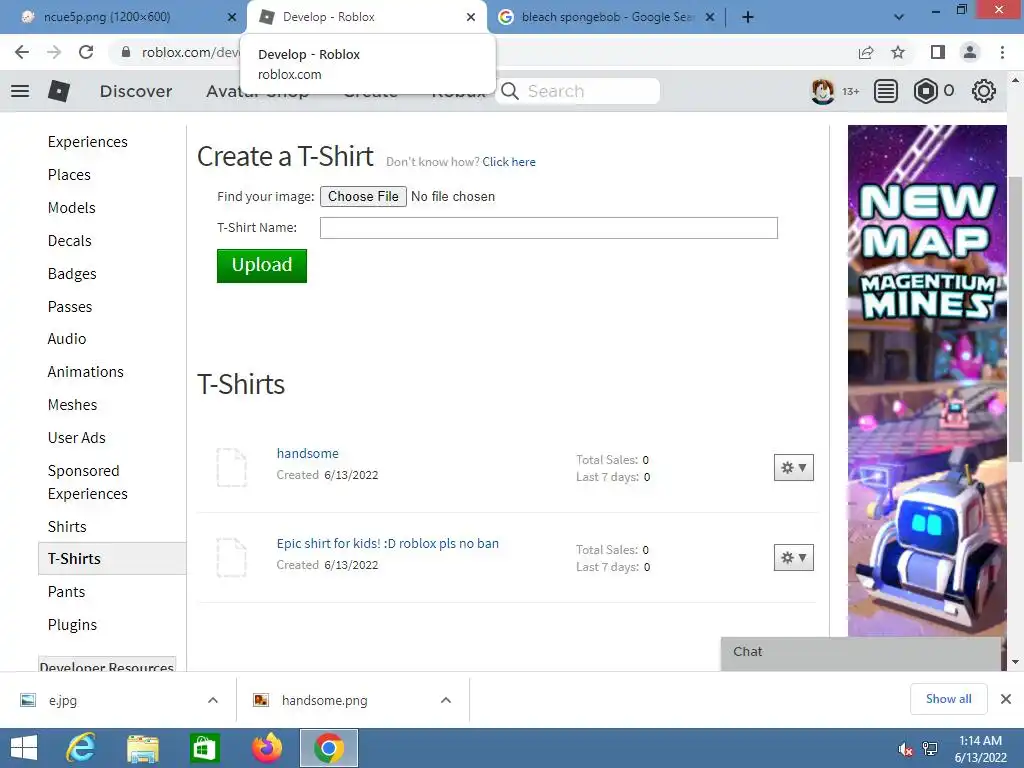This screenshot has width=1024, height=768.
Task: Close the ncue5p.png tab
Action: coord(232,17)
